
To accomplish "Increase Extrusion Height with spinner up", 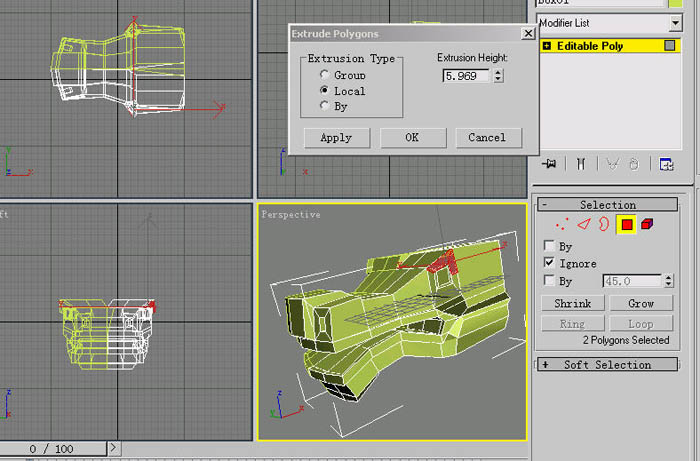I will coord(498,72).
